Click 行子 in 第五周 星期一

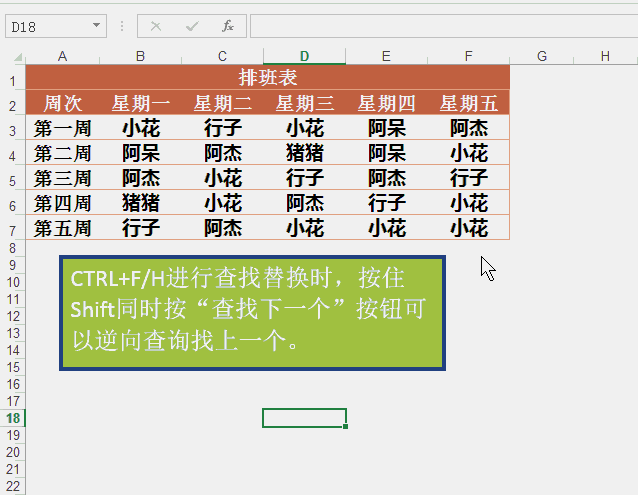(140, 228)
